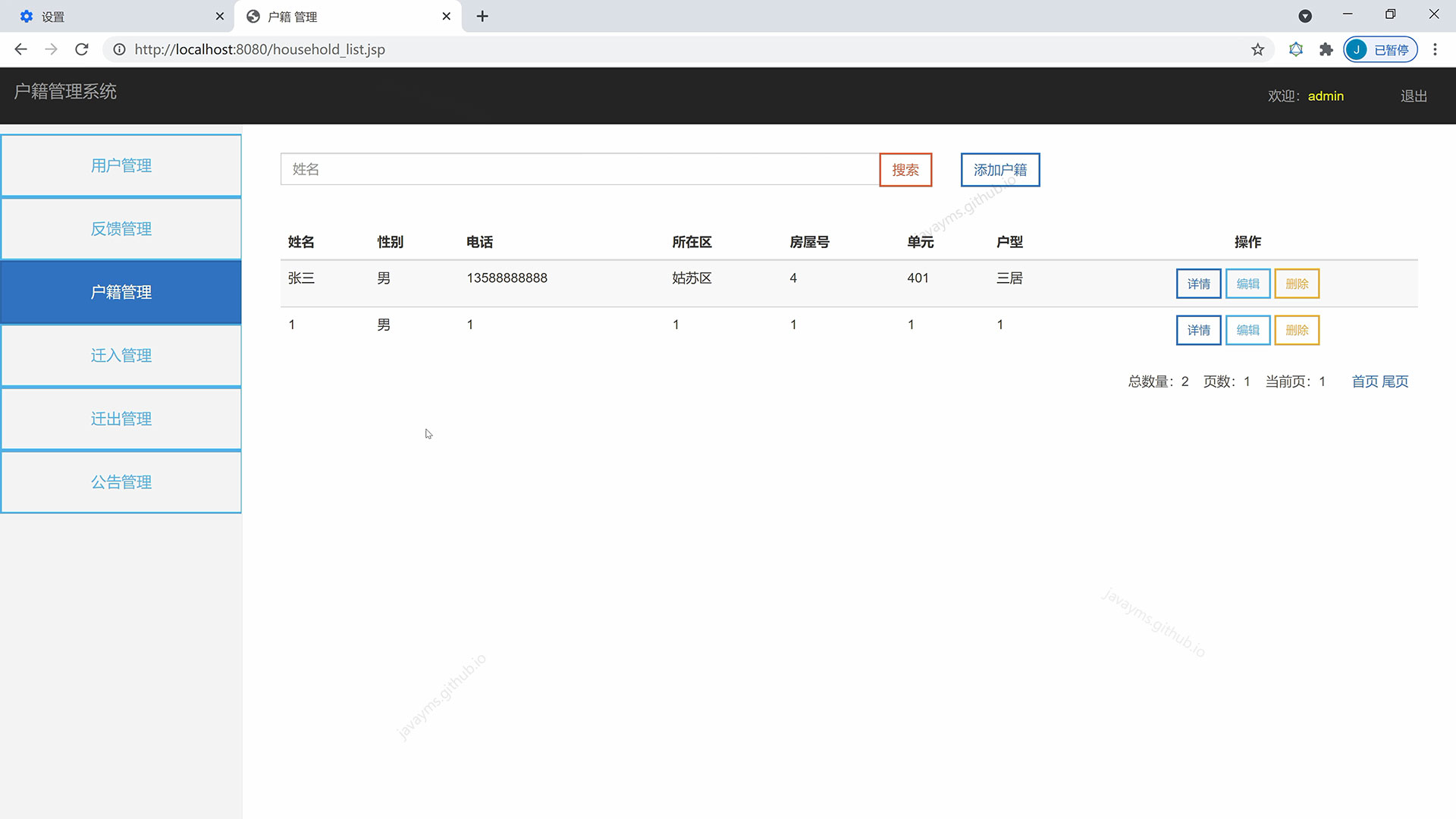Go to 迁出管理 in the sidebar

(x=121, y=419)
